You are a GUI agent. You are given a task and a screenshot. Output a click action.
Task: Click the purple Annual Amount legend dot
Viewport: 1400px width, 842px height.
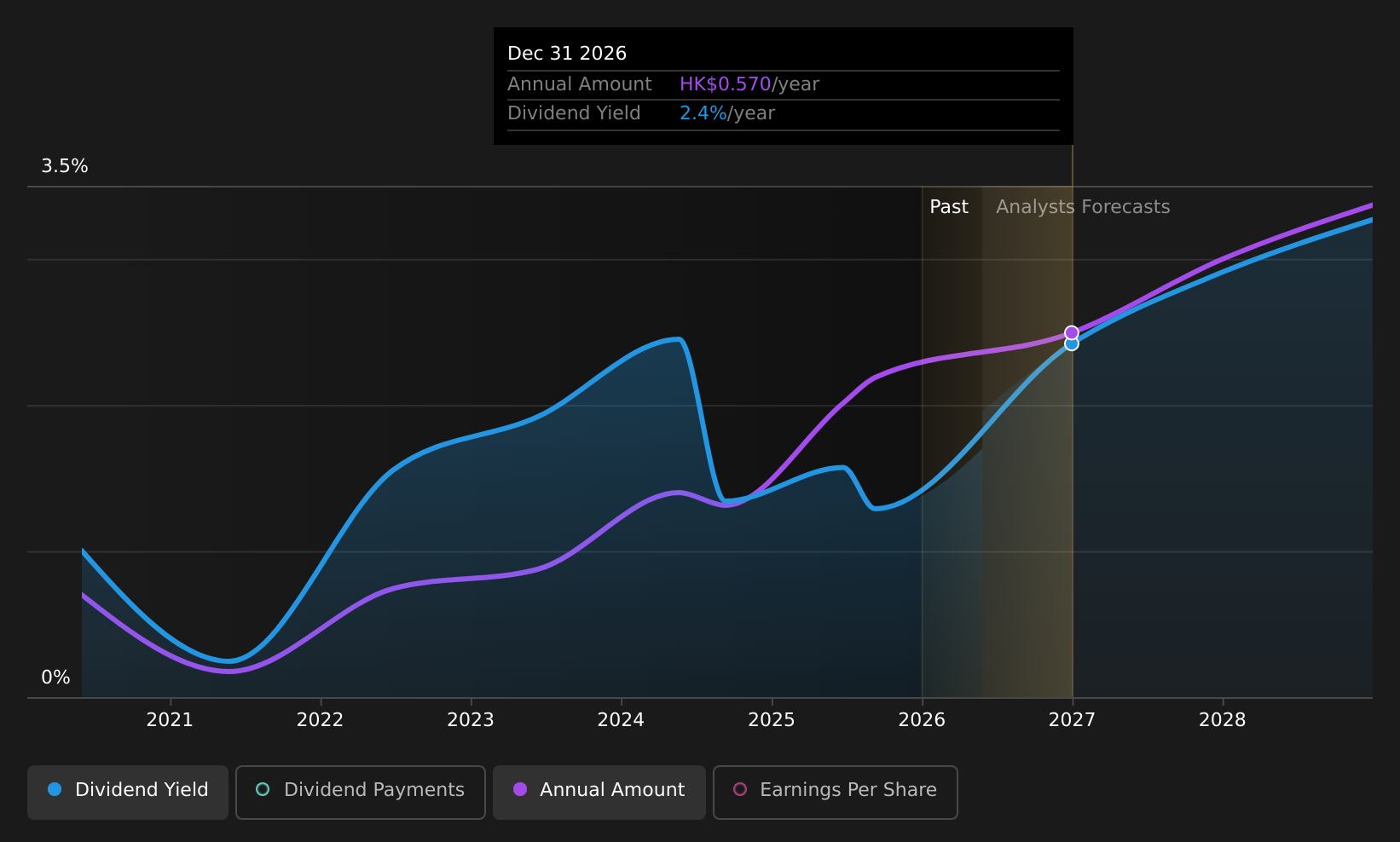(x=520, y=789)
